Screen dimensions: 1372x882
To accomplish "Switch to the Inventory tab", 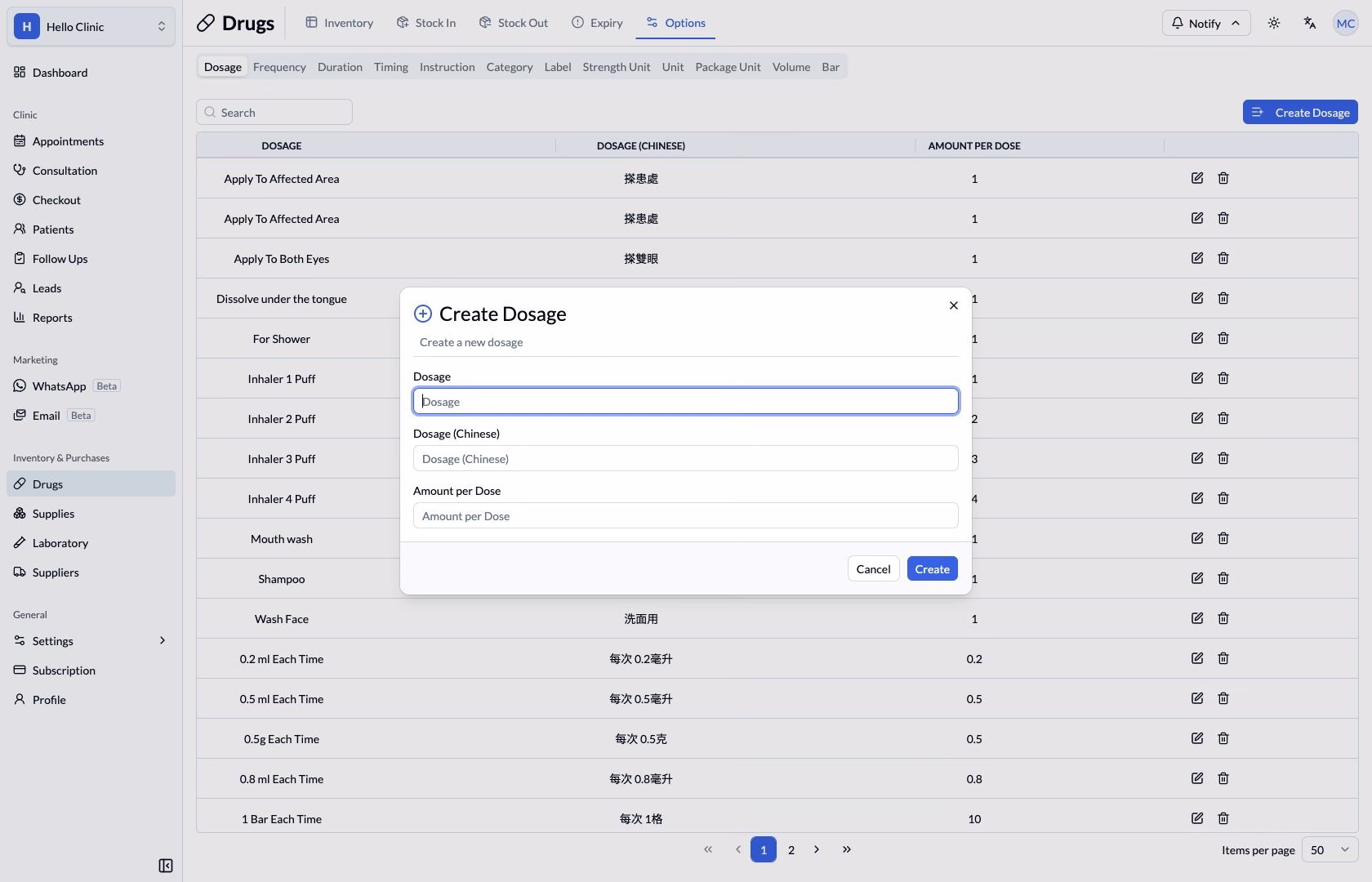I will pos(339,23).
